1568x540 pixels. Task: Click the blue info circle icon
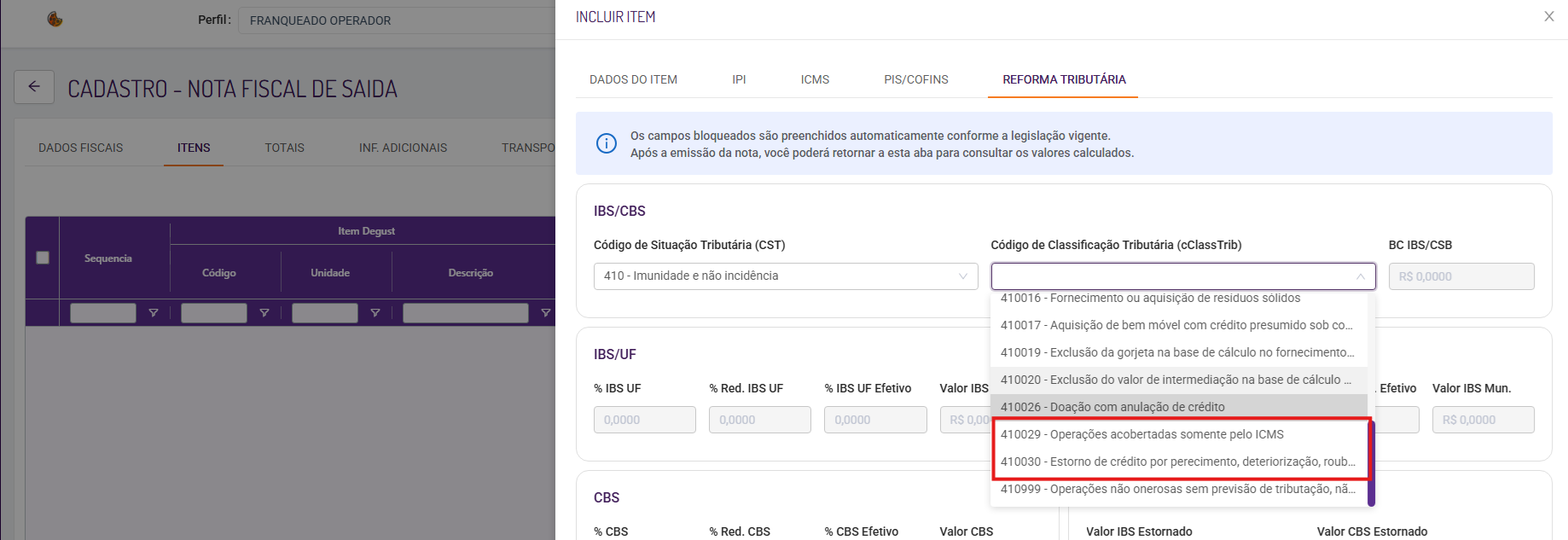point(607,143)
